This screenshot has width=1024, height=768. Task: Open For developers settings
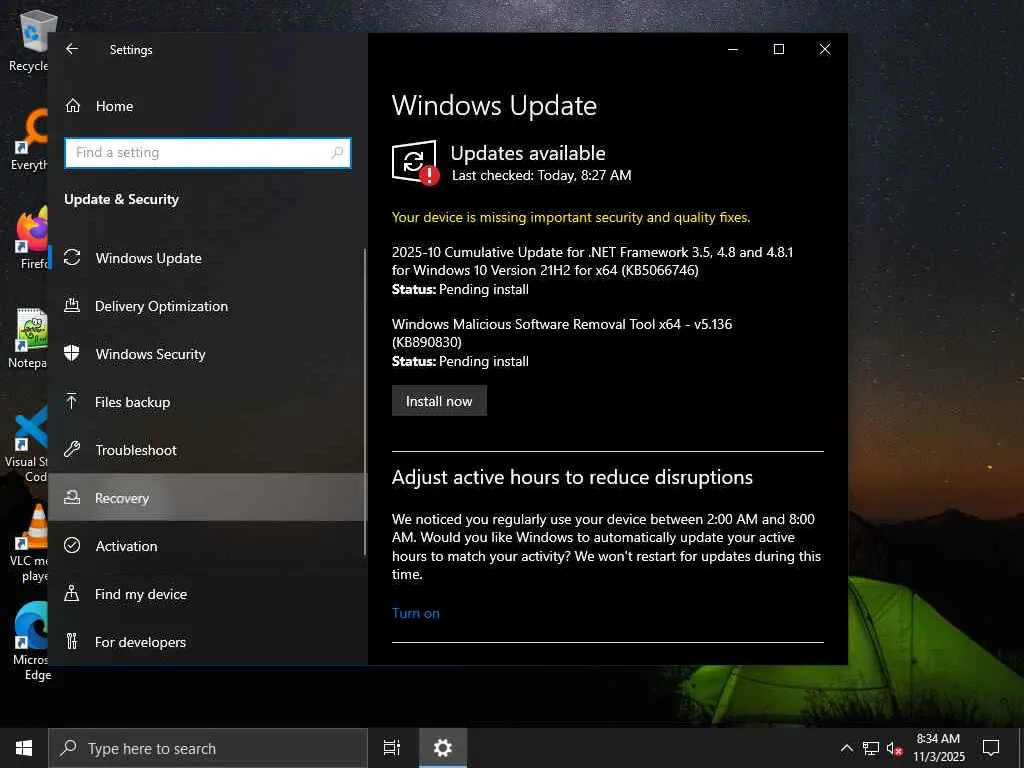pos(207,642)
